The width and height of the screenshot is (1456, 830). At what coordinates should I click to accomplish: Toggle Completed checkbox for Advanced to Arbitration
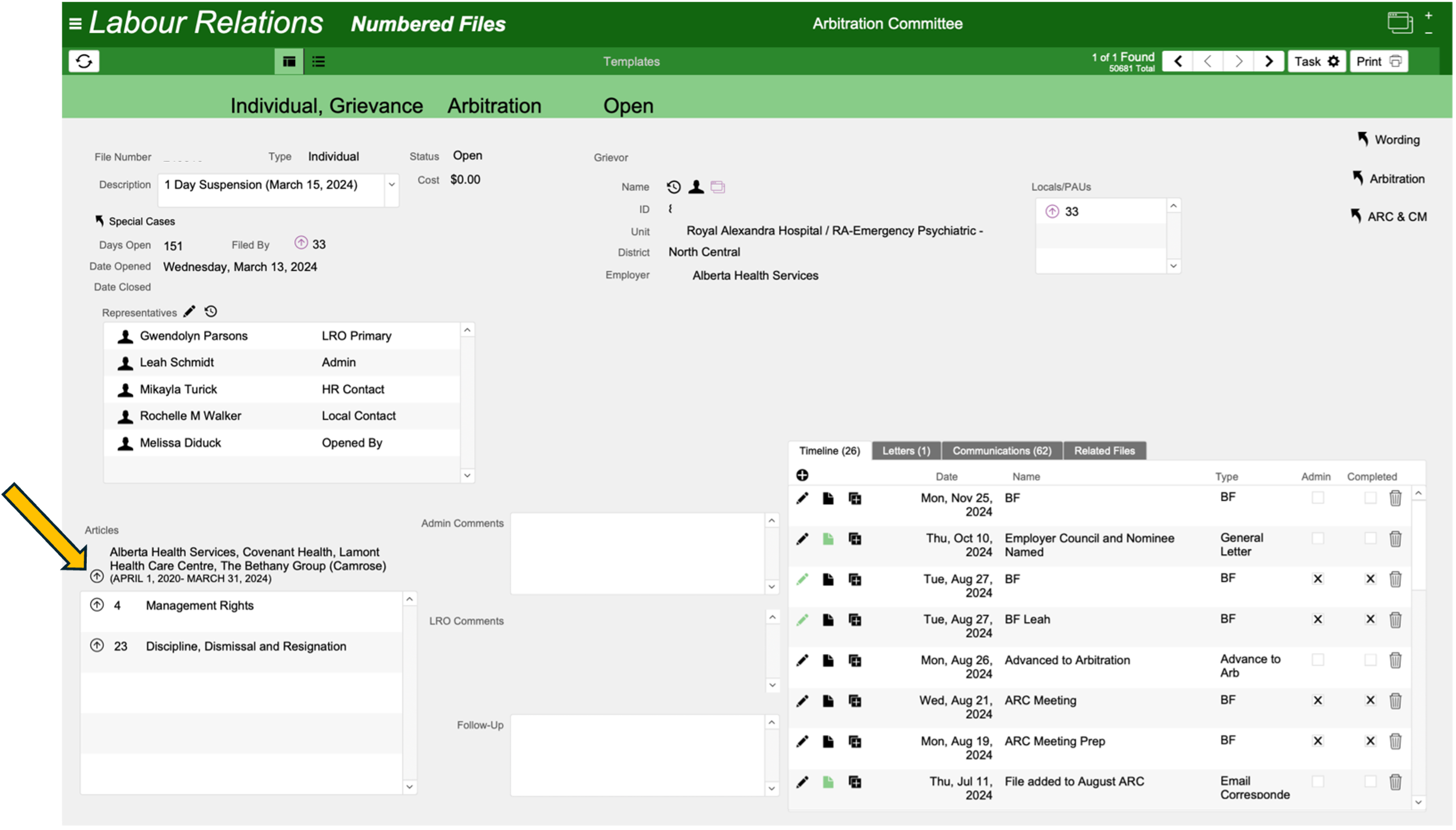[1370, 660]
